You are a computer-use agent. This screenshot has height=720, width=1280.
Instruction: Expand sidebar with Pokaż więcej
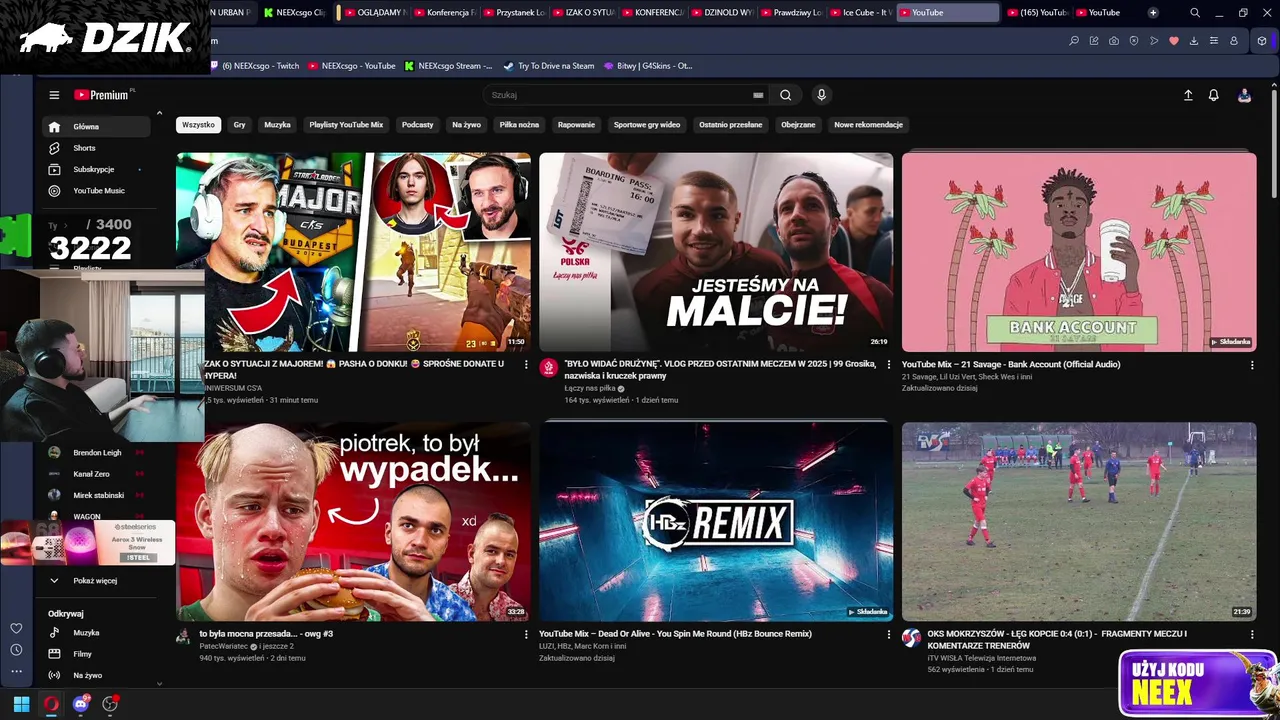click(x=96, y=580)
